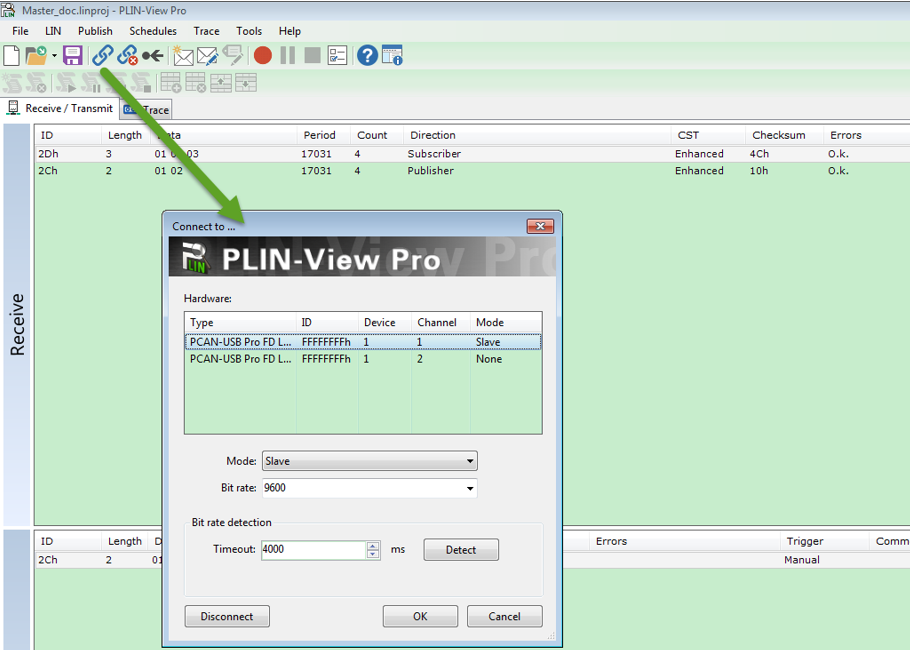The image size is (910, 650).
Task: Click the Timeout input field showing 4000
Action: click(x=314, y=550)
